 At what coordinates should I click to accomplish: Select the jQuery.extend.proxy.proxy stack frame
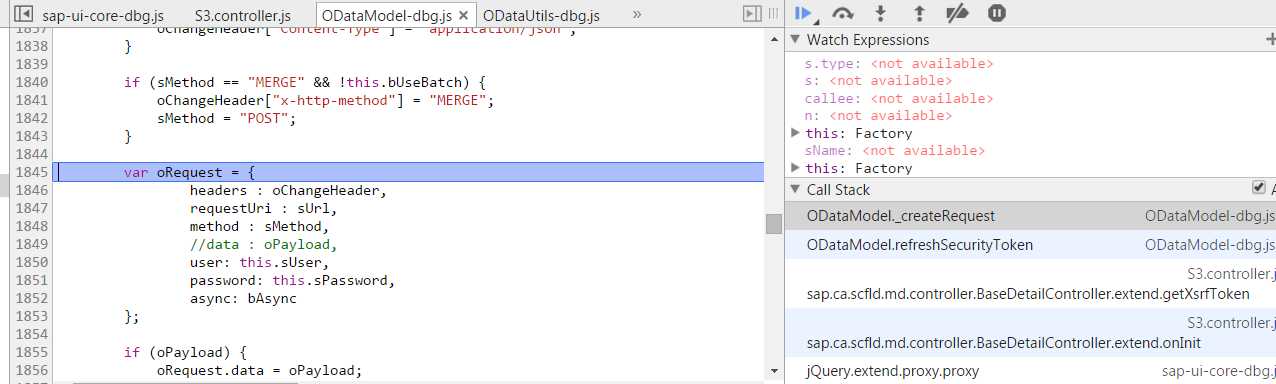pos(1030,371)
